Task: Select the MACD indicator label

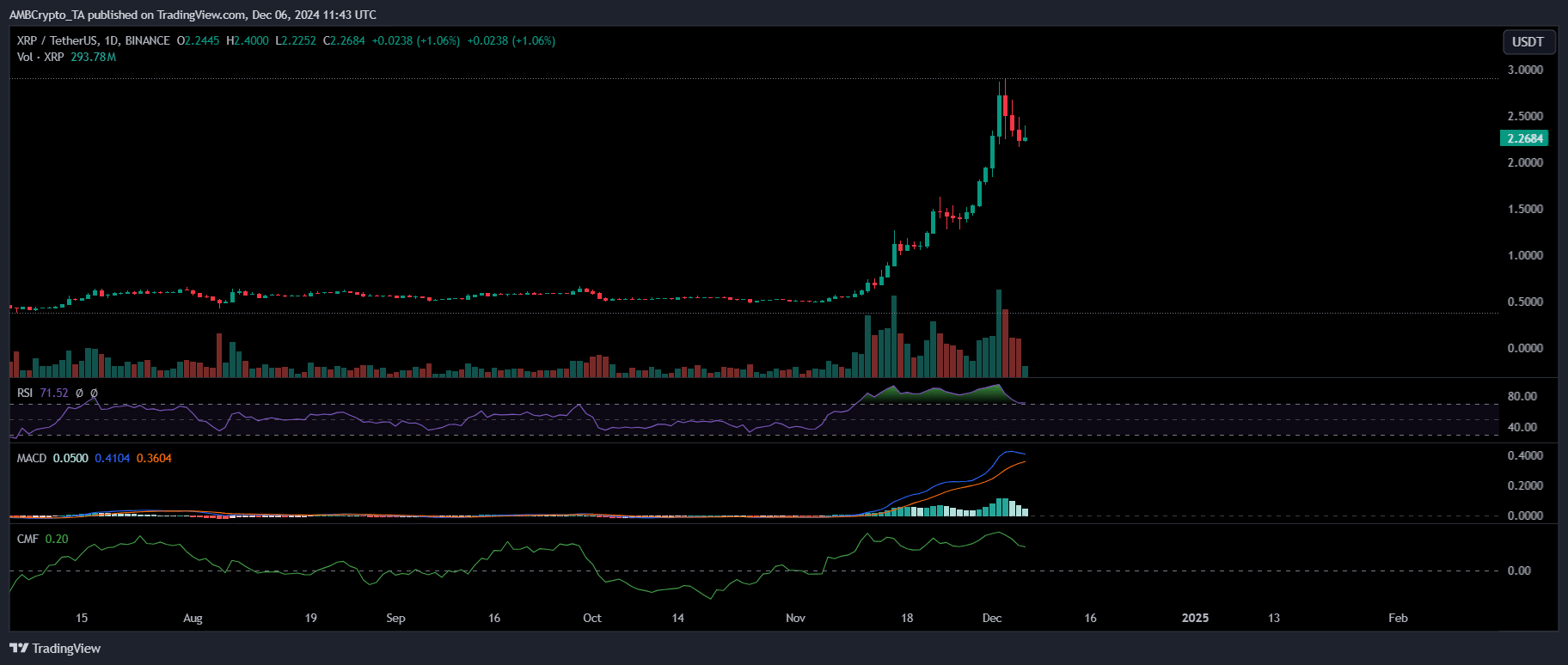Action: pyautogui.click(x=32, y=458)
